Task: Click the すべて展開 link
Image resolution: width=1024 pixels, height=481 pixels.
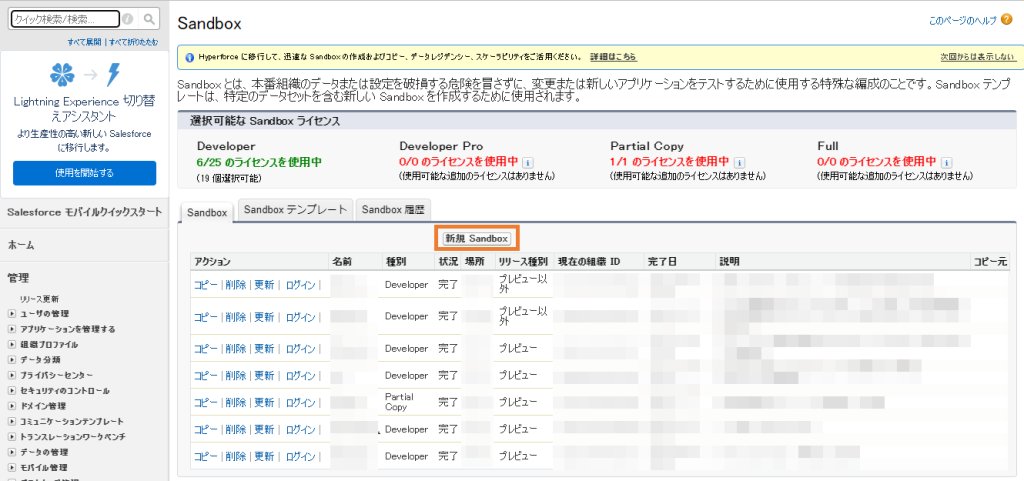Action: (x=84, y=42)
